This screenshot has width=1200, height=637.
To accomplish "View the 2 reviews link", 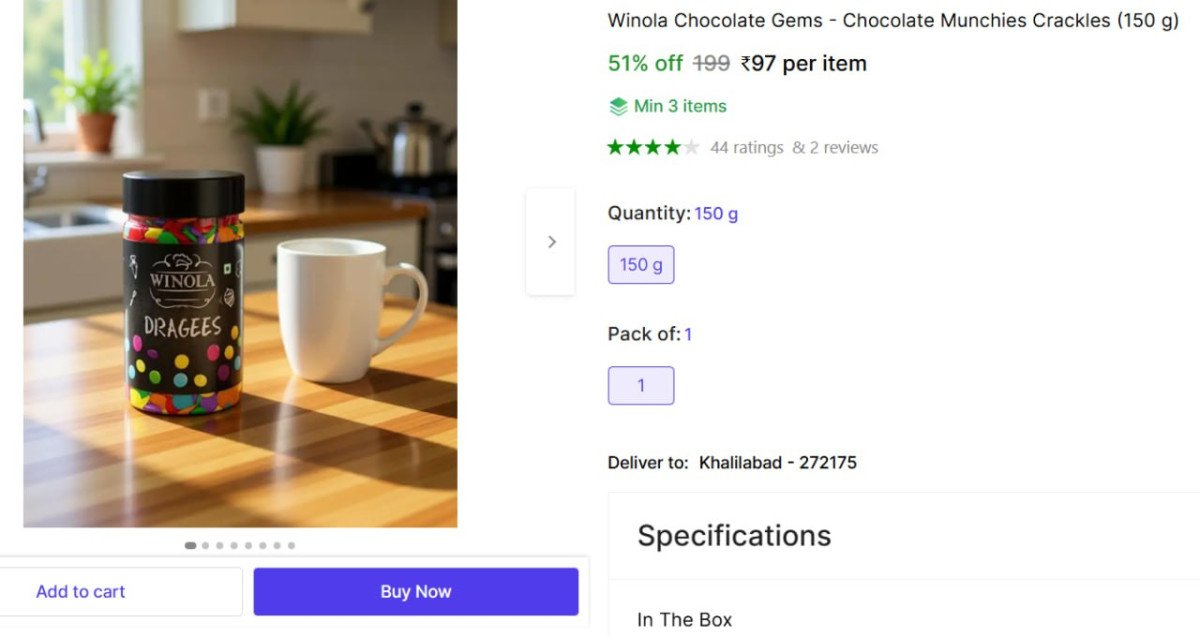I will click(x=835, y=147).
